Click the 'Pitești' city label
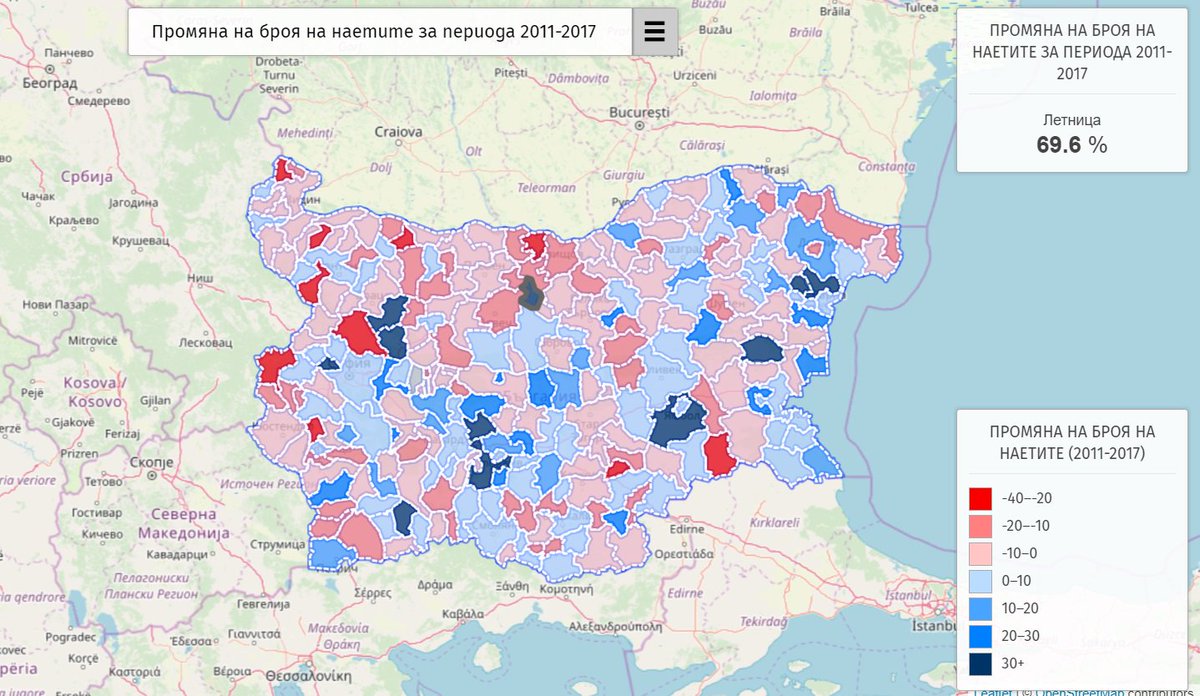The height and width of the screenshot is (696, 1200). [x=509, y=73]
